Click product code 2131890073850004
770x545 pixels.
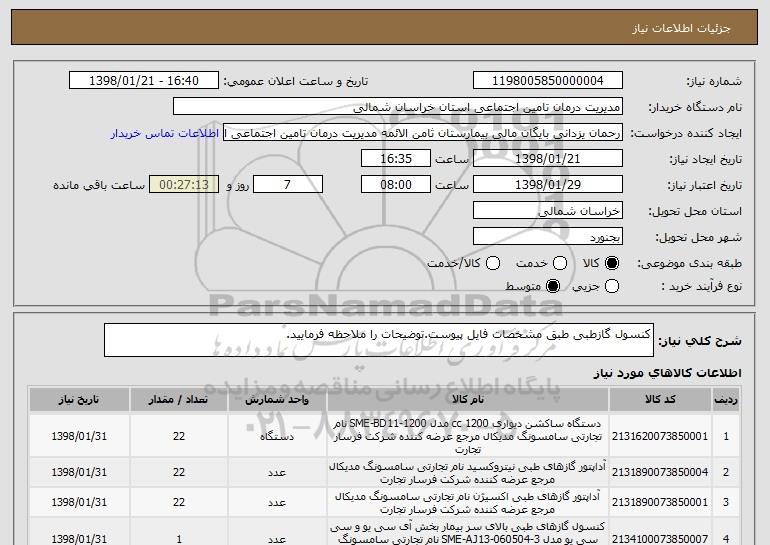click(x=660, y=472)
